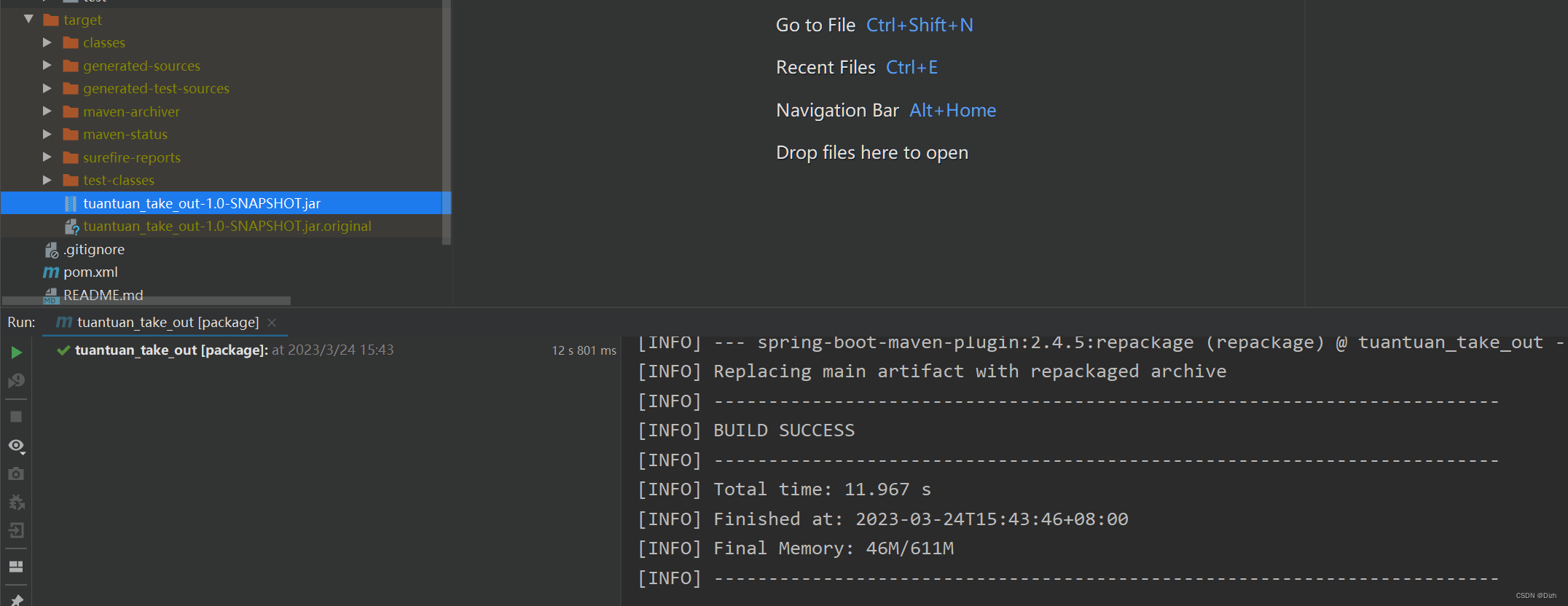Screen dimensions: 1568x606
Task: Select tuantuan_take_out-1.0-SNAPSHOT.jar file
Action: coord(202,203)
